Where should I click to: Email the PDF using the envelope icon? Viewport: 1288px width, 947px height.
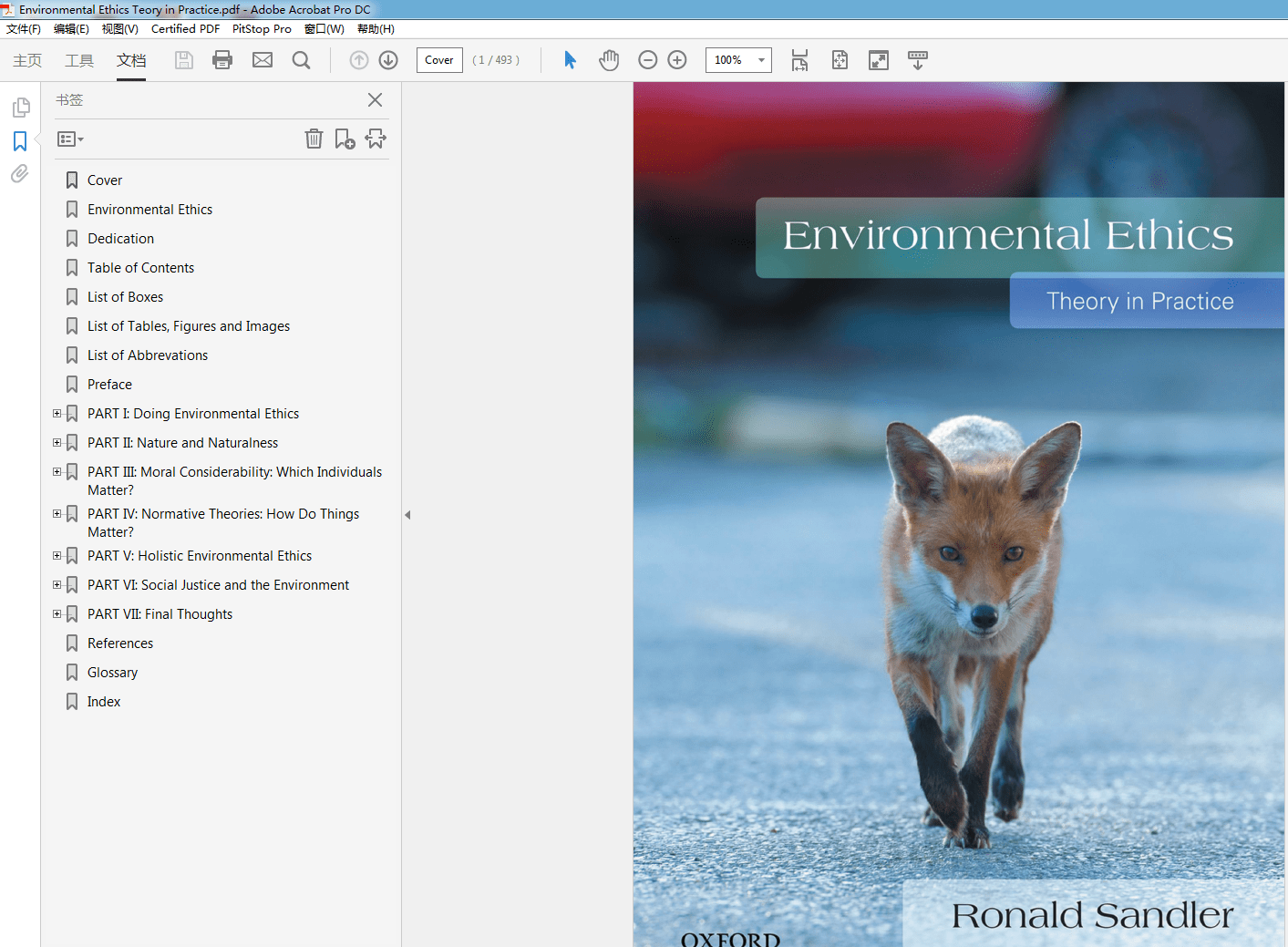point(262,60)
